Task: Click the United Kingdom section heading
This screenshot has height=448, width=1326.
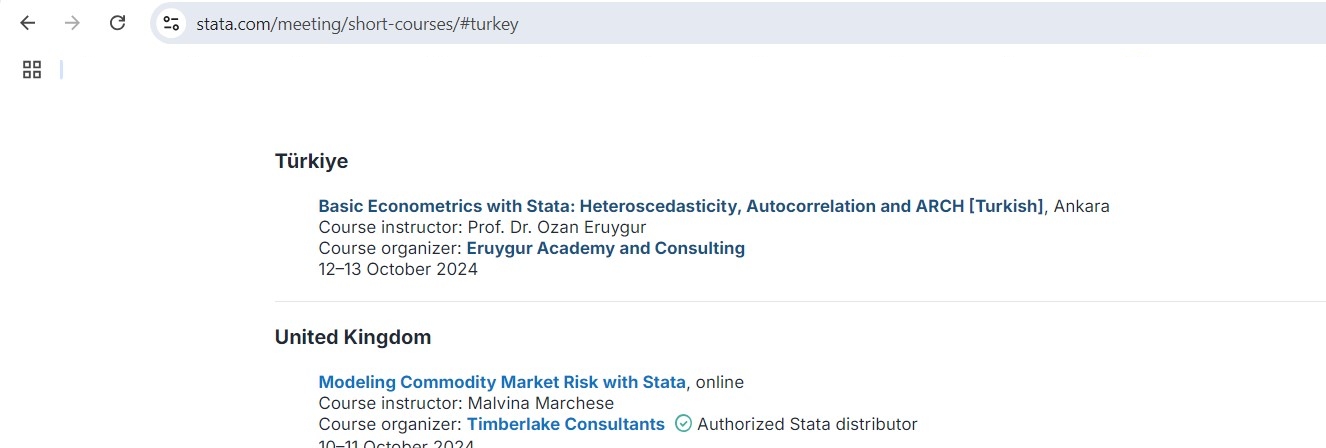Action: click(353, 337)
